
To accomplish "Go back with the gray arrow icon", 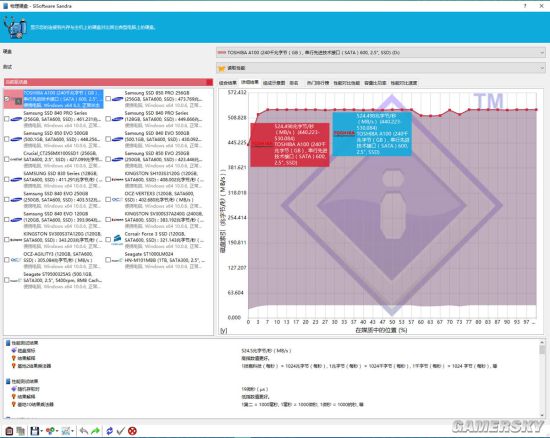I will (x=83, y=431).
